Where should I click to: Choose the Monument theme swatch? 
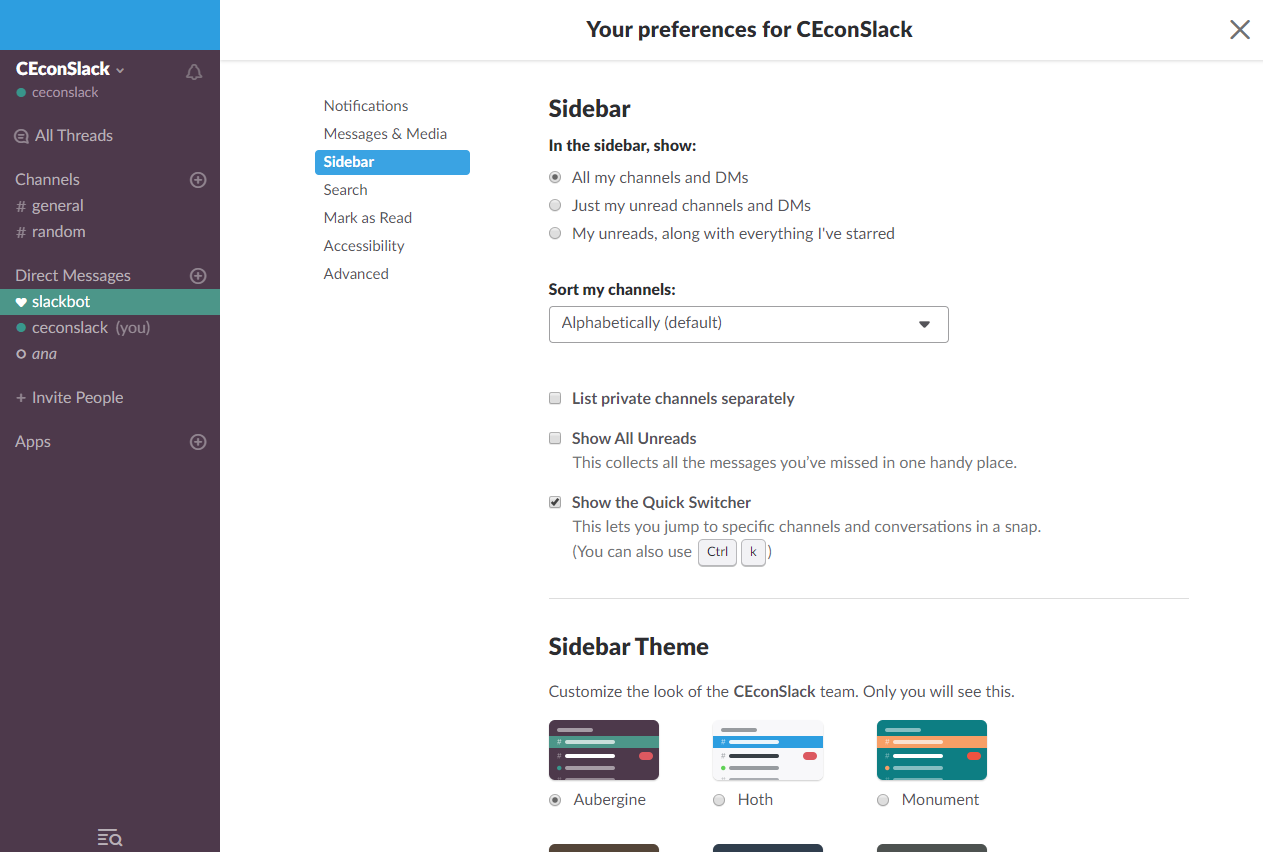pyautogui.click(x=931, y=750)
